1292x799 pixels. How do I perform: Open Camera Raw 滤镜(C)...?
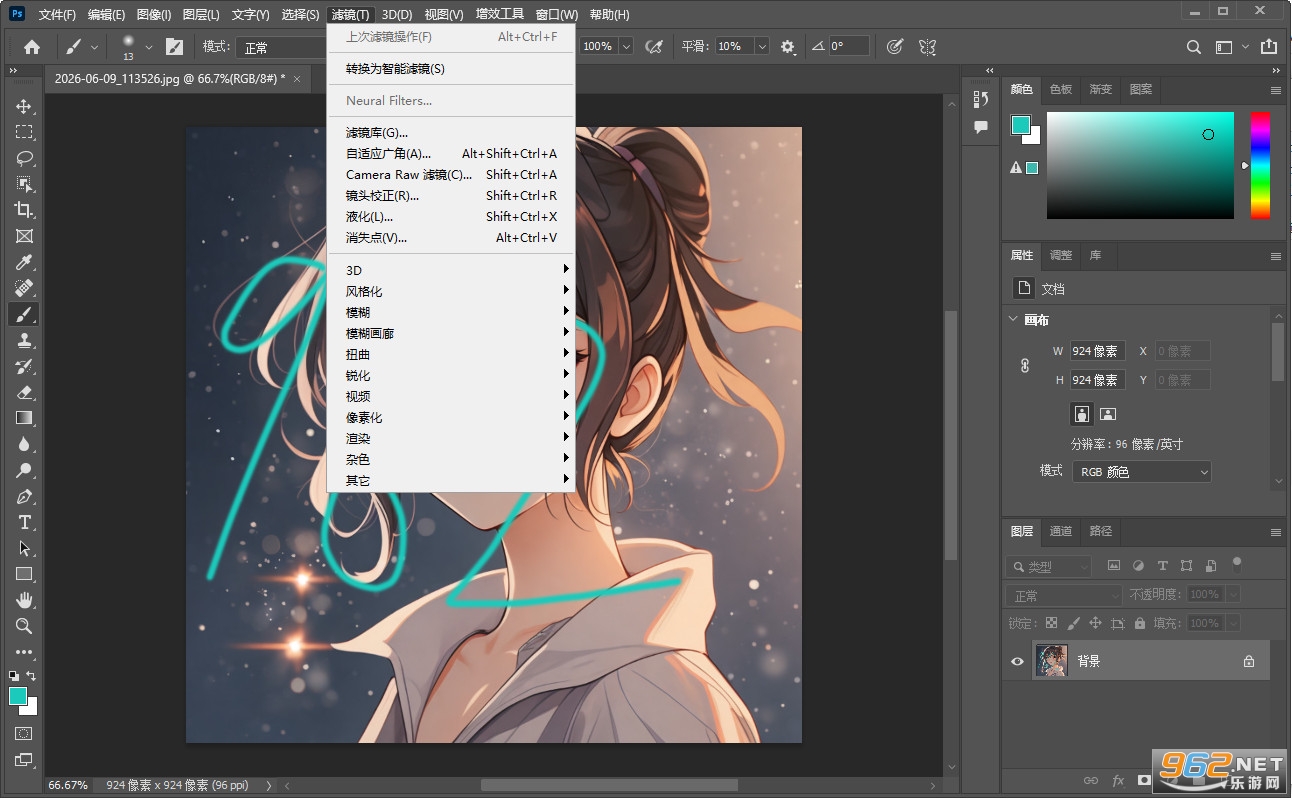(451, 174)
